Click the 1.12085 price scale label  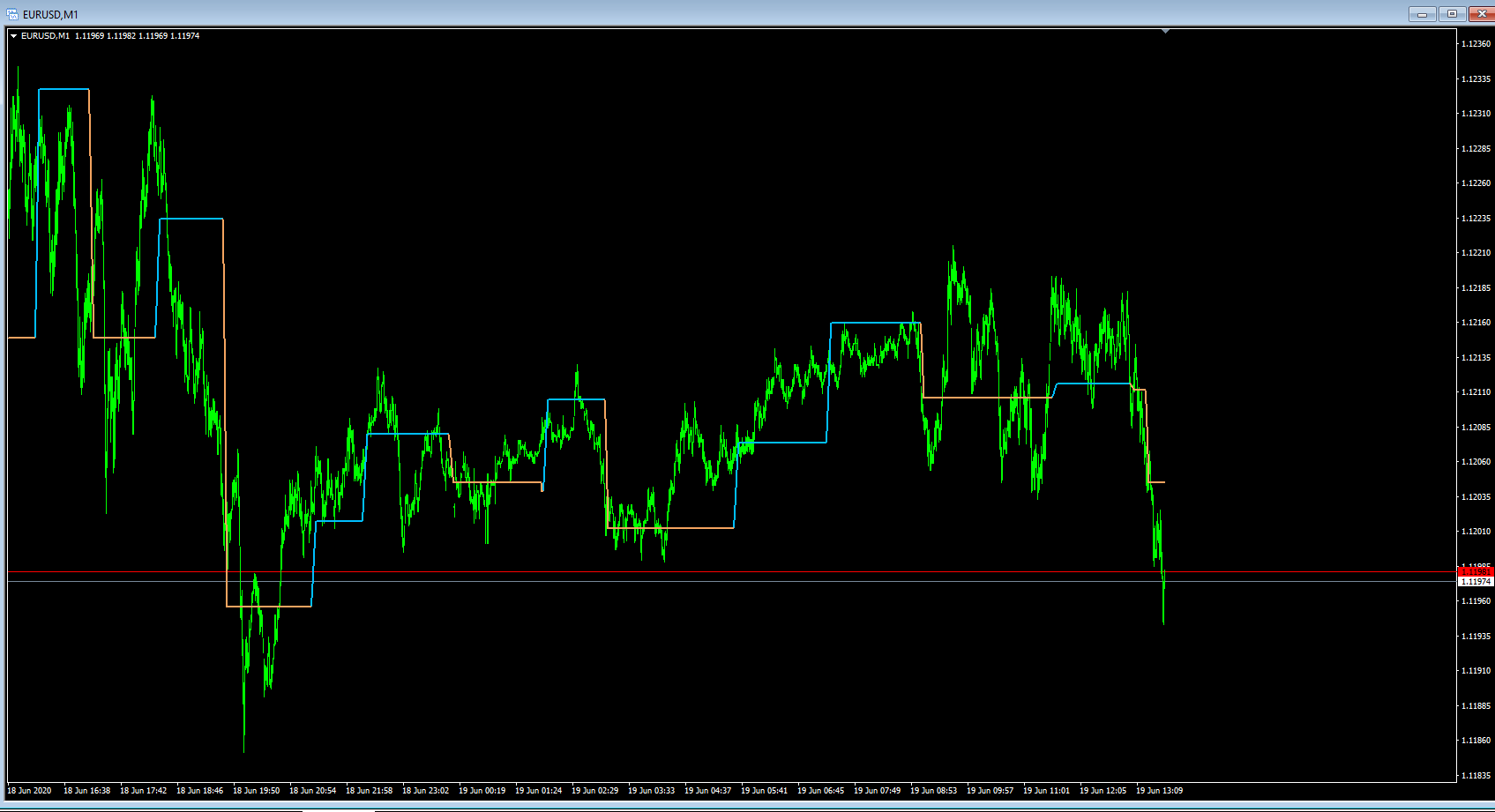[x=1476, y=428]
